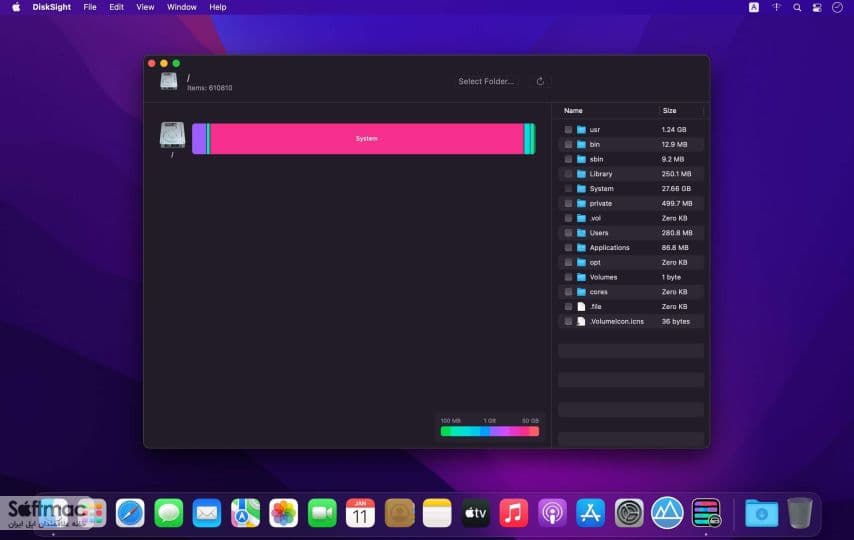Open the Select Folder... chooser
Screen dimensions: 854x540
point(486,81)
